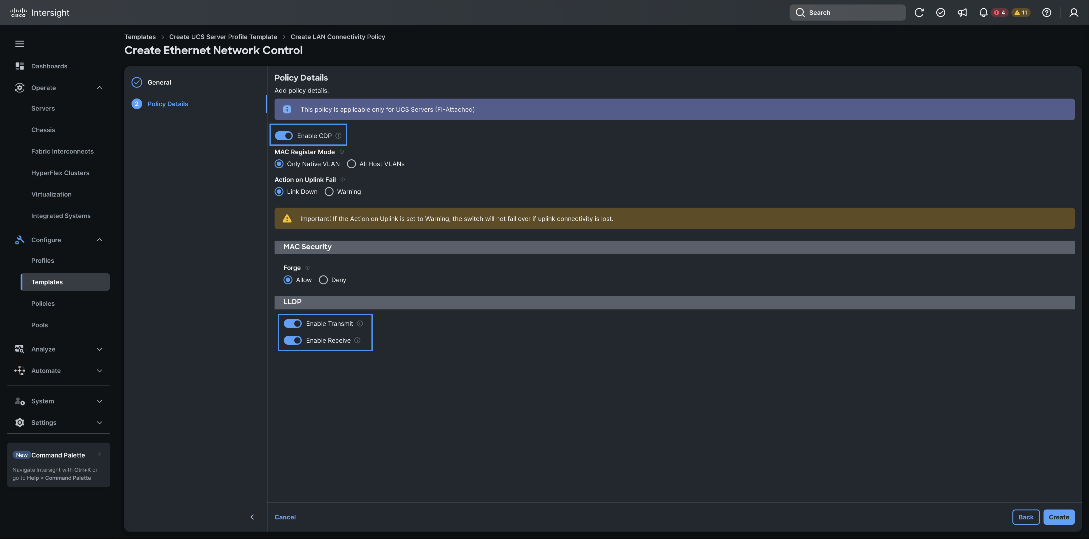The width and height of the screenshot is (1089, 539).
Task: Click the Settings gear icon in sidebar
Action: (x=19, y=422)
